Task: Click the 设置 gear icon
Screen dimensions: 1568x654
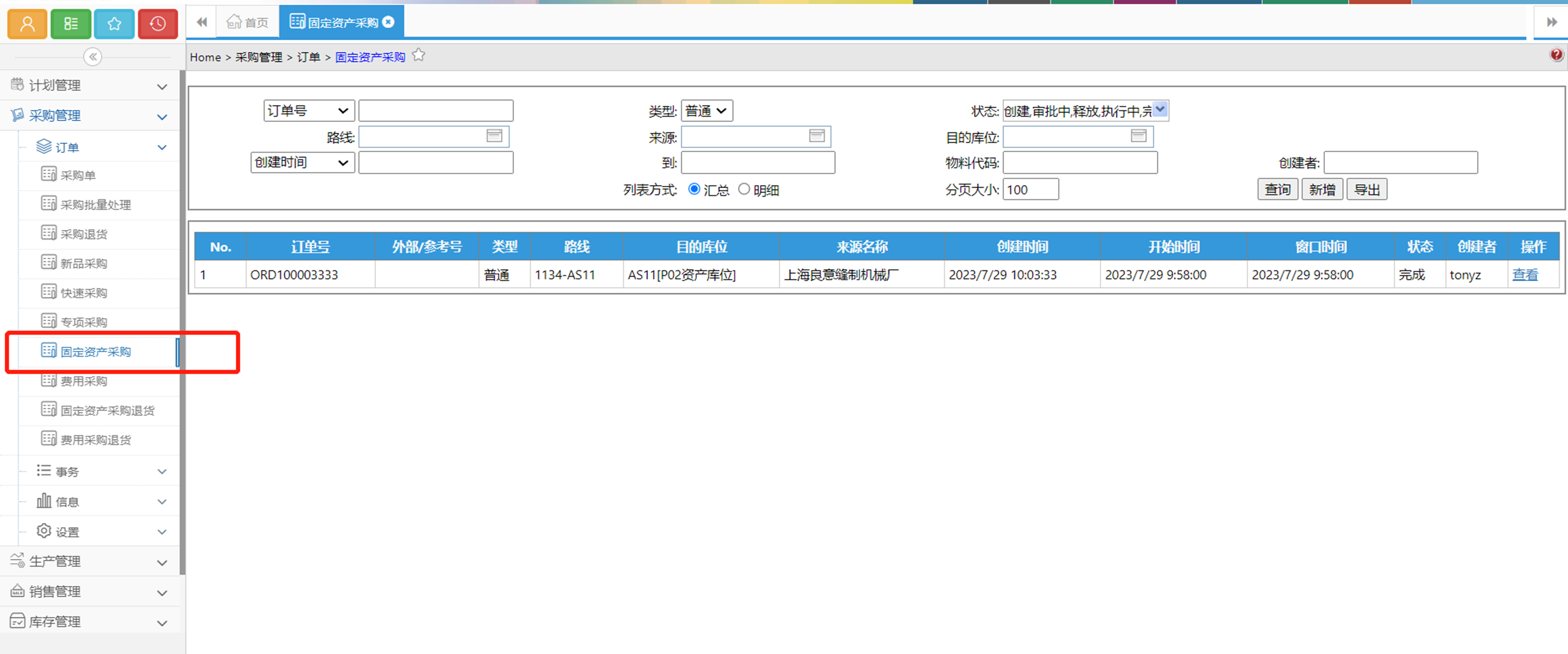Action: pos(44,531)
